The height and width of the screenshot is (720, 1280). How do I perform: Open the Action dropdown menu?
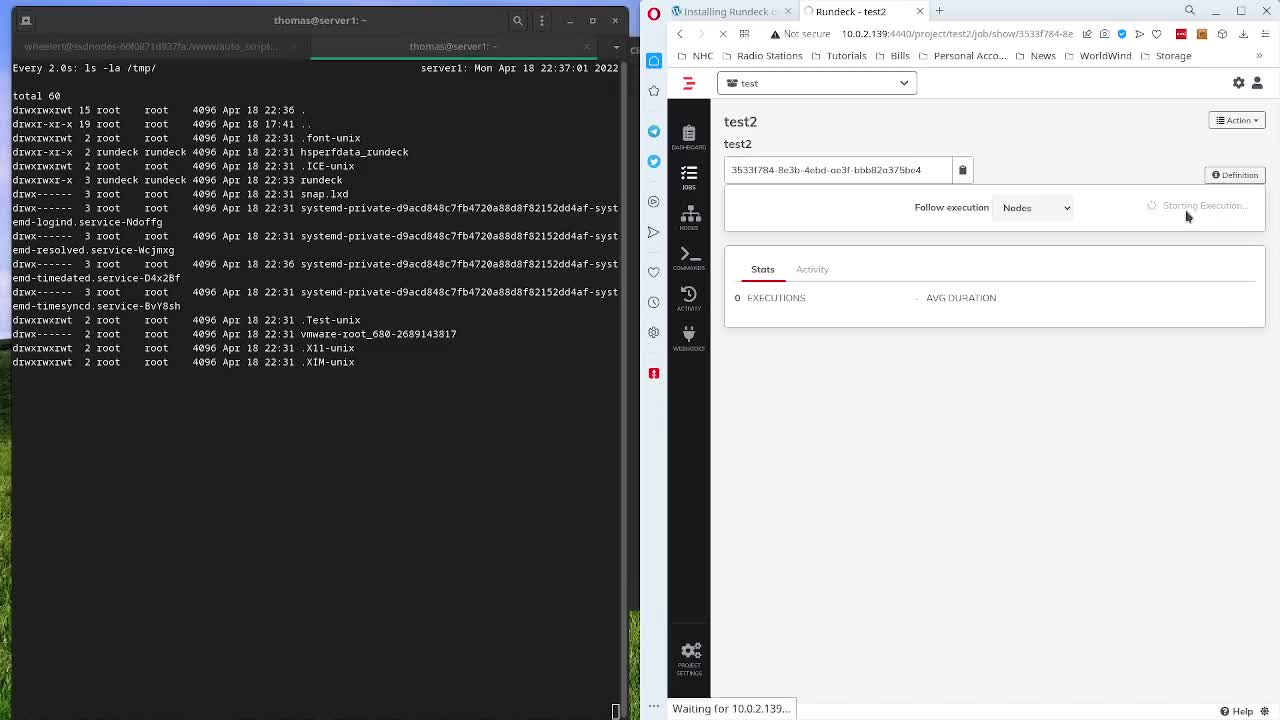tap(1237, 120)
